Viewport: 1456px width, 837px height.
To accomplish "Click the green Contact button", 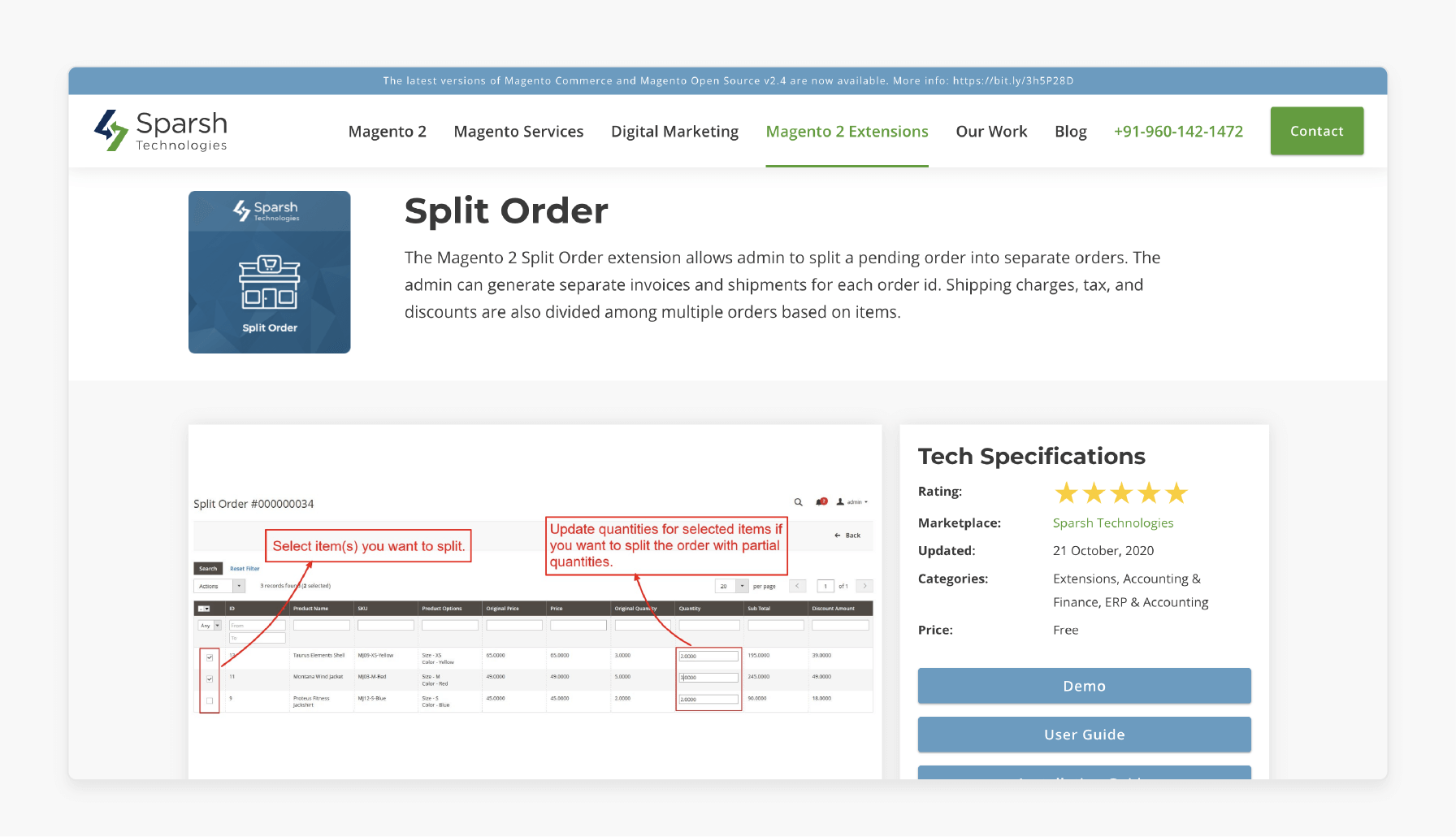I will [x=1317, y=131].
